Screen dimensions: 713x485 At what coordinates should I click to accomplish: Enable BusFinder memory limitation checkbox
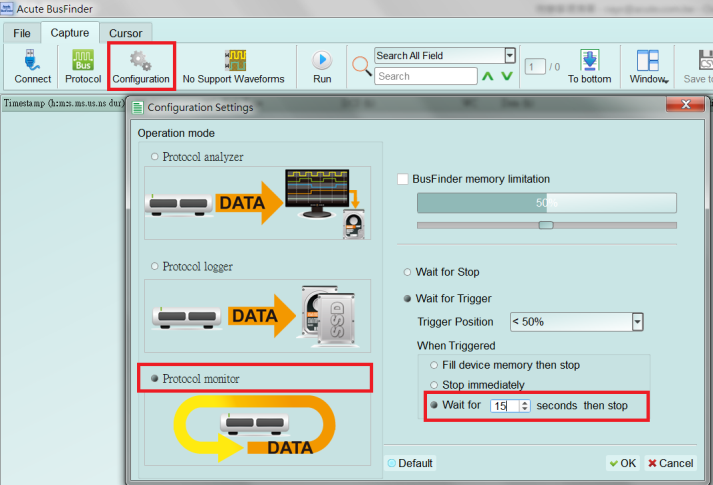[x=402, y=179]
